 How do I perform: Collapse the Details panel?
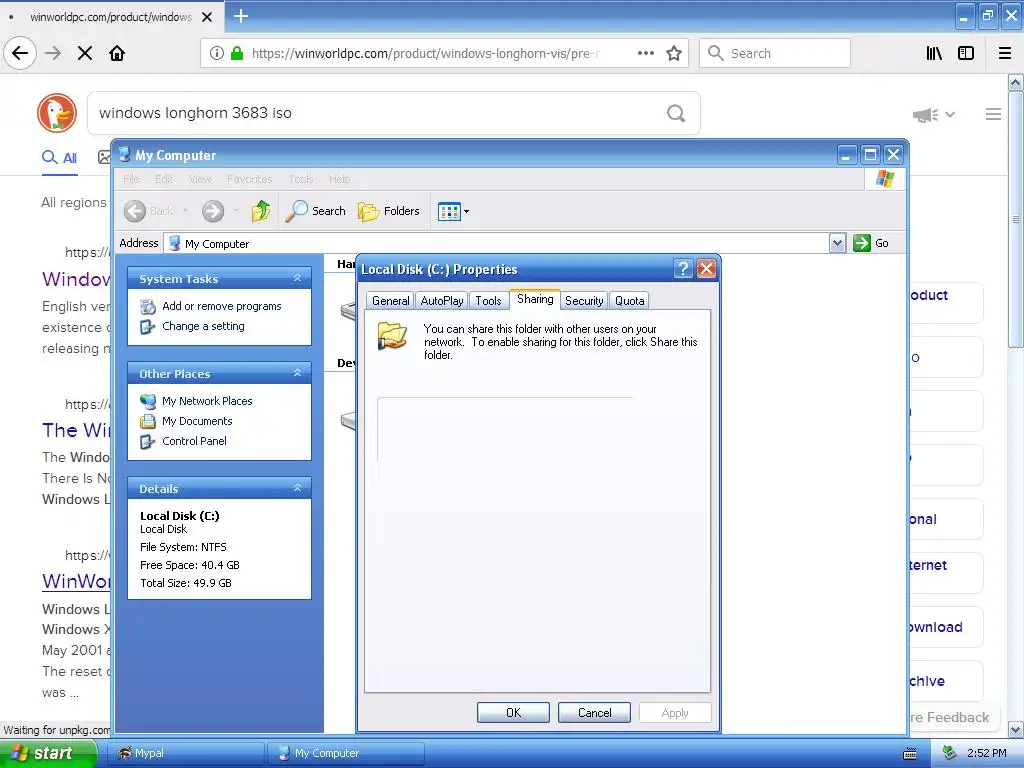click(x=297, y=488)
